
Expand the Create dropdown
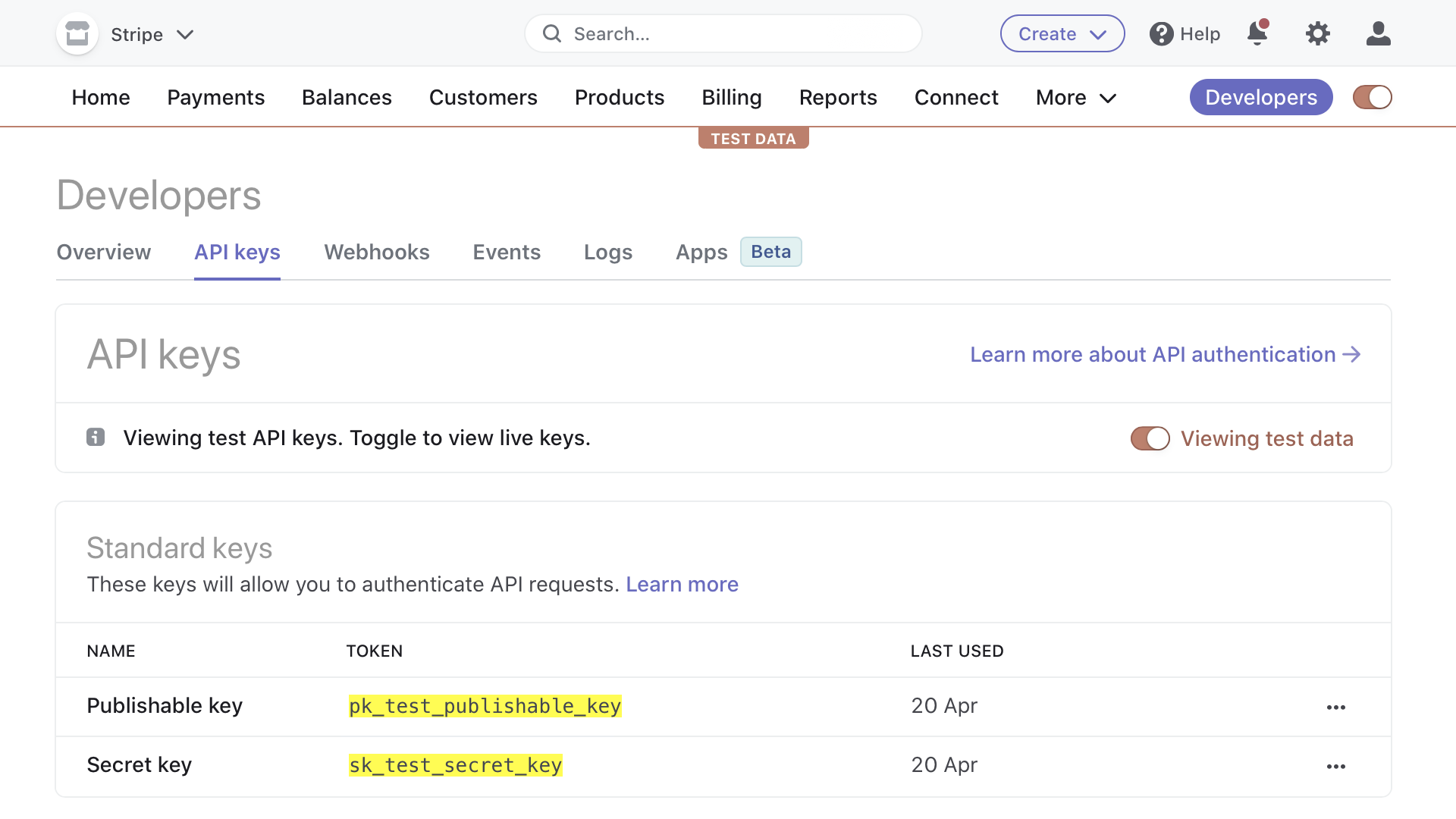(x=1062, y=33)
